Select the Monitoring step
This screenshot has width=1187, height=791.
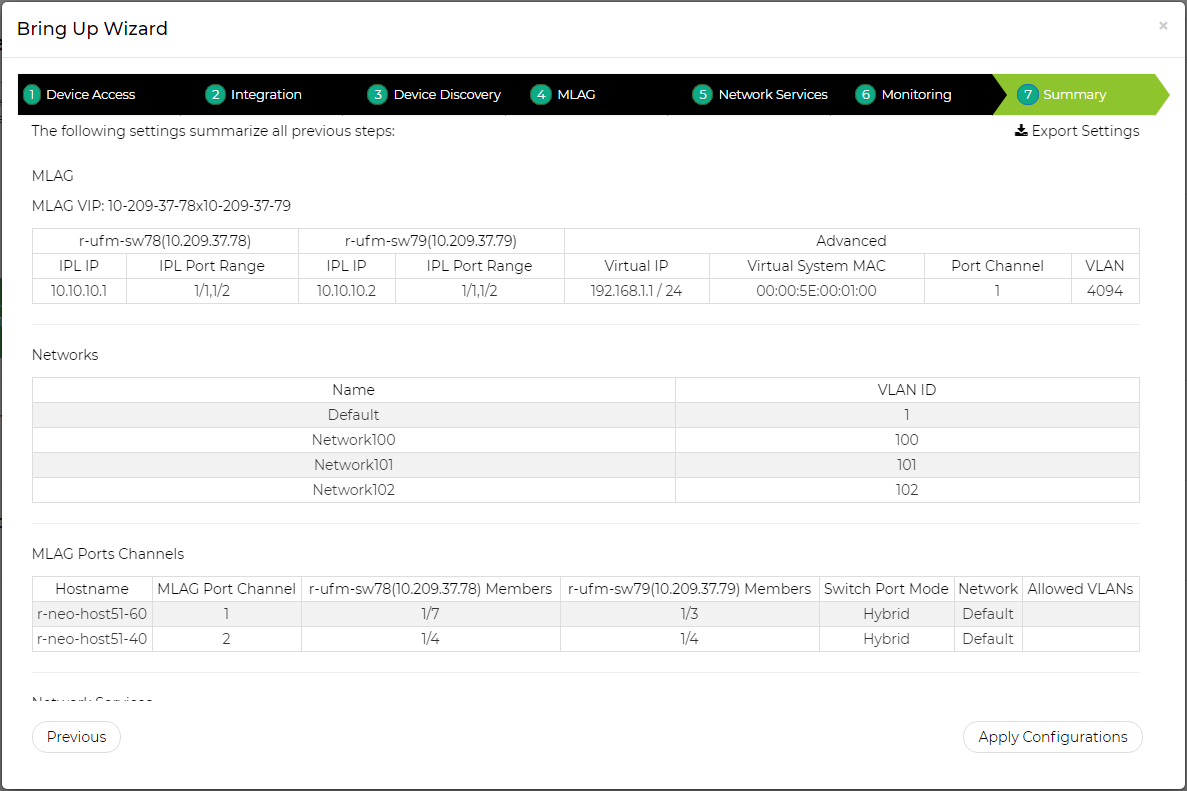tap(916, 95)
